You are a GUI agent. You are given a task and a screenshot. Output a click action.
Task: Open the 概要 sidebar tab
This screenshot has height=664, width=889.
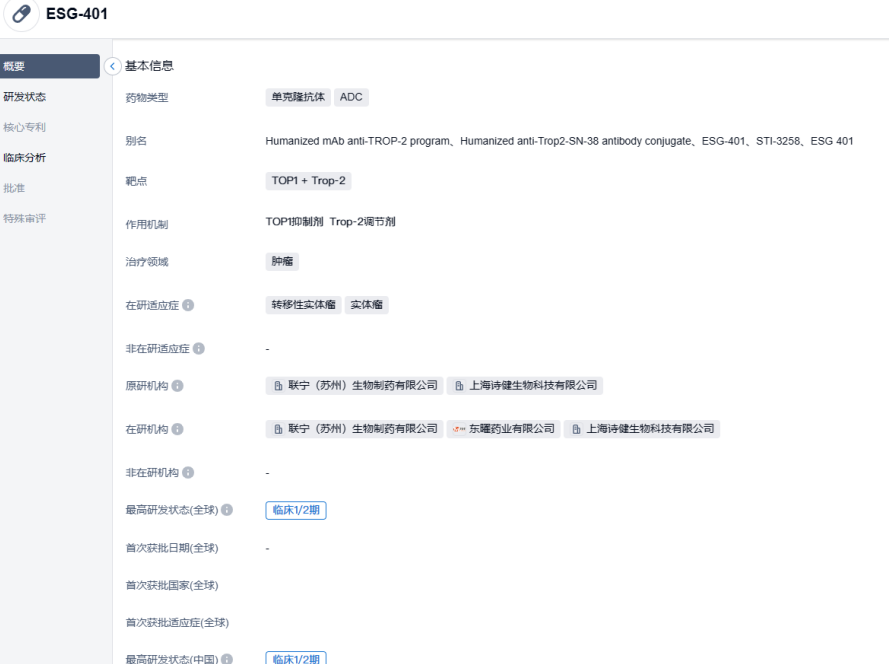click(50, 67)
